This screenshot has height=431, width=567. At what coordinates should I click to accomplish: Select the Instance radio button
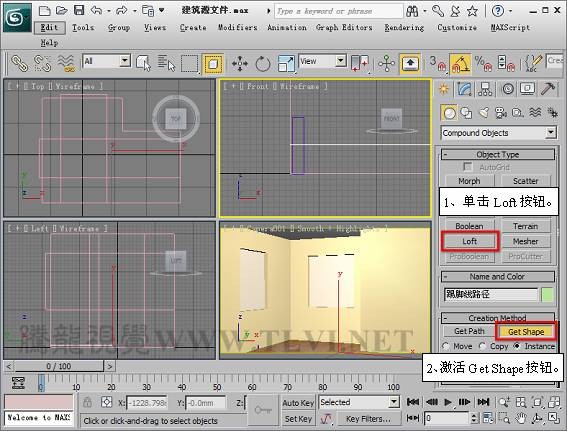point(517,346)
